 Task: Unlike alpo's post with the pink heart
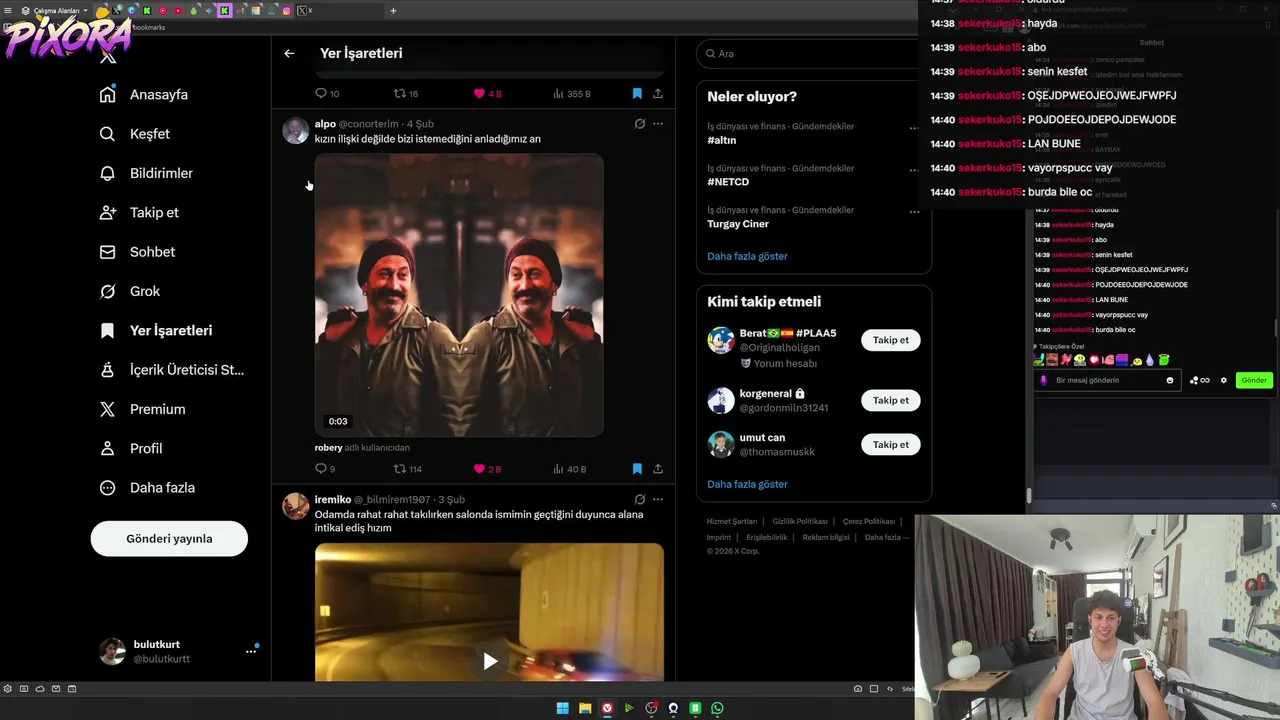pyautogui.click(x=479, y=468)
